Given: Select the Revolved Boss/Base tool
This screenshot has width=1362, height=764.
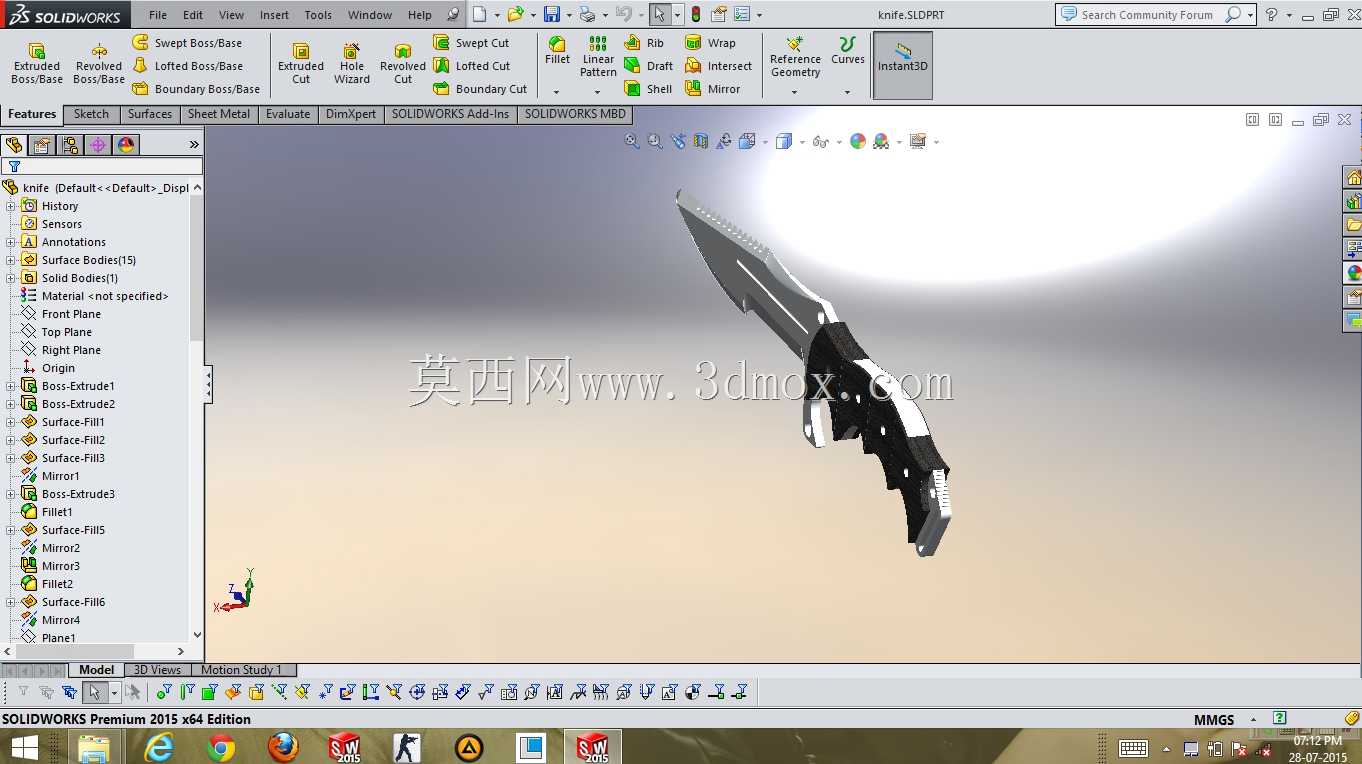Looking at the screenshot, I should [x=99, y=63].
